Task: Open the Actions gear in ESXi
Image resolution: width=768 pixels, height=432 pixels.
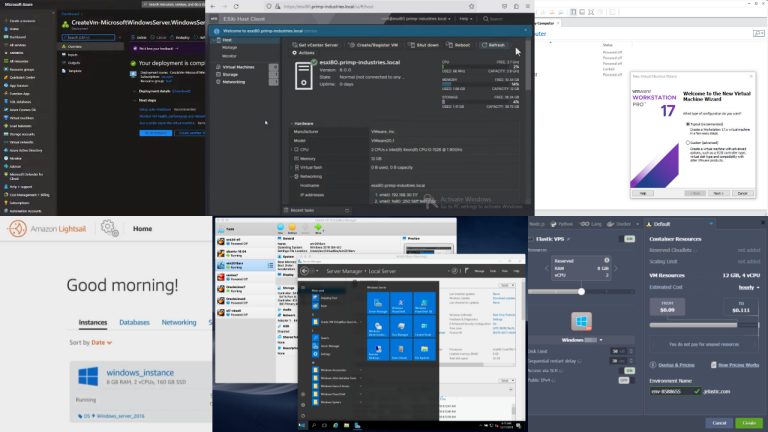Action: 294,53
